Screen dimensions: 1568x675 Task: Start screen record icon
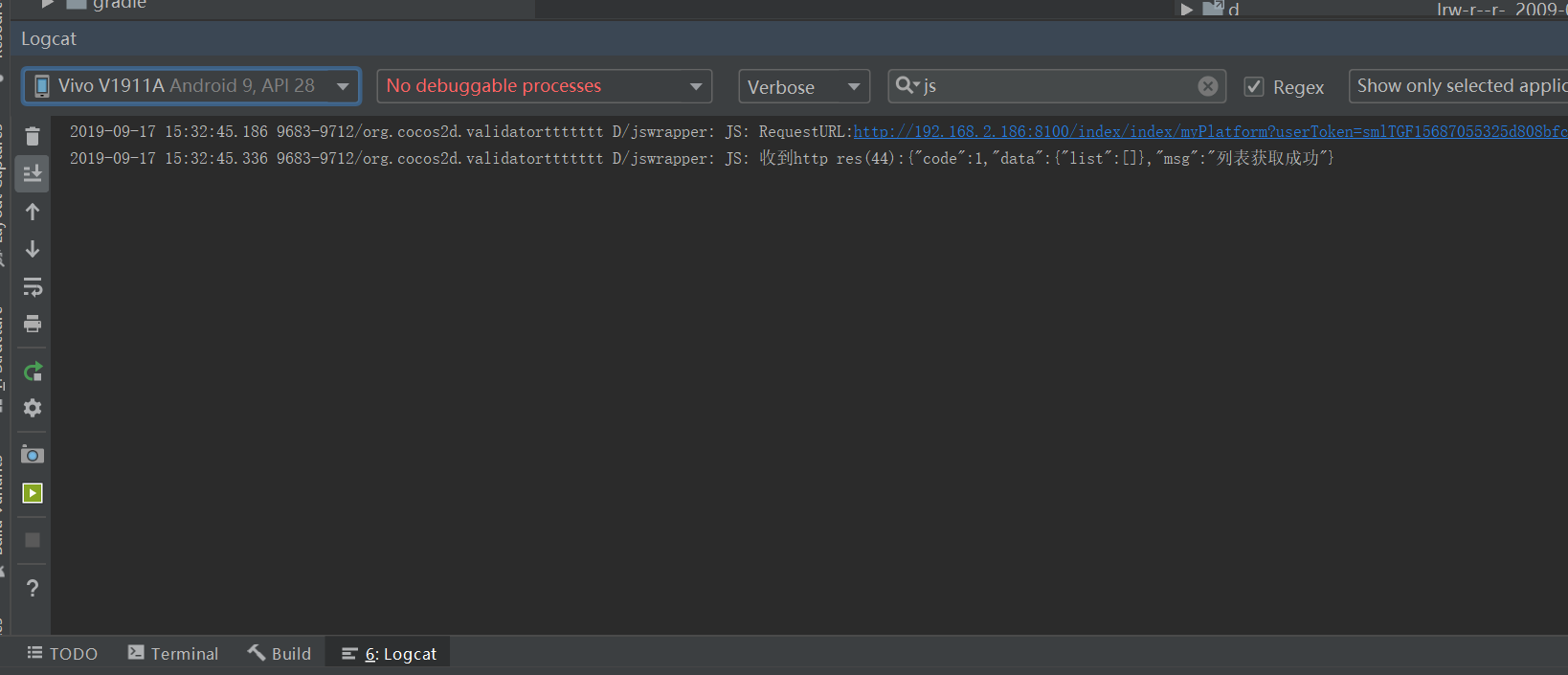click(33, 493)
